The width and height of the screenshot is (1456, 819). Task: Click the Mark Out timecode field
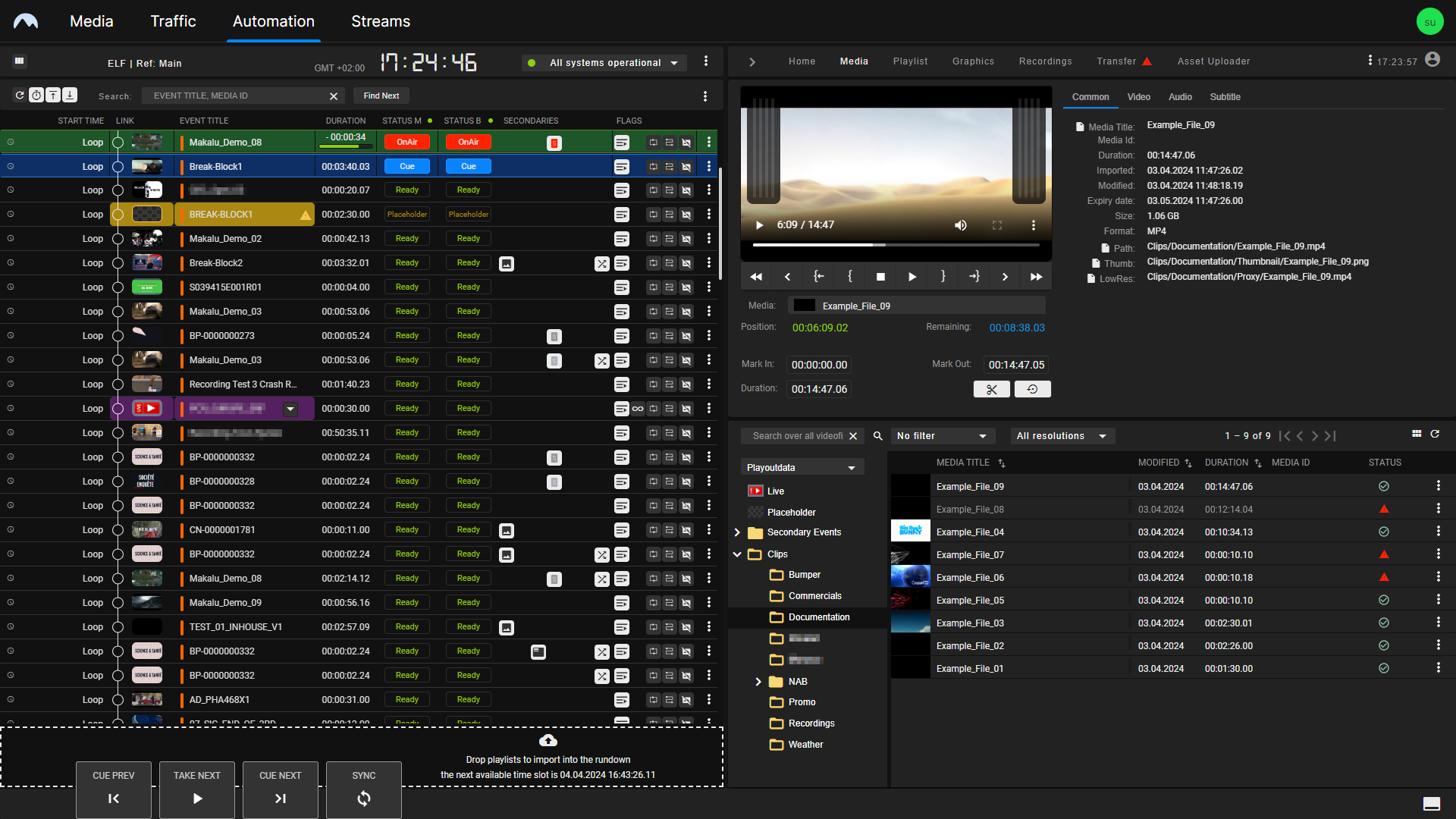[1016, 365]
